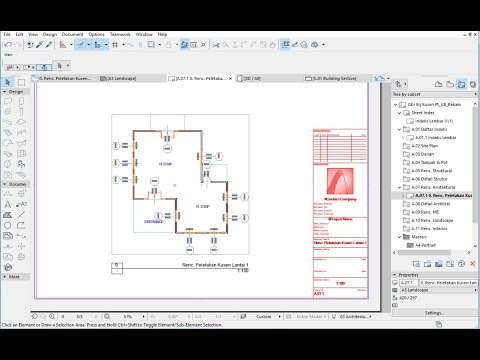
Task: Select the Line tool
Action: point(21,215)
